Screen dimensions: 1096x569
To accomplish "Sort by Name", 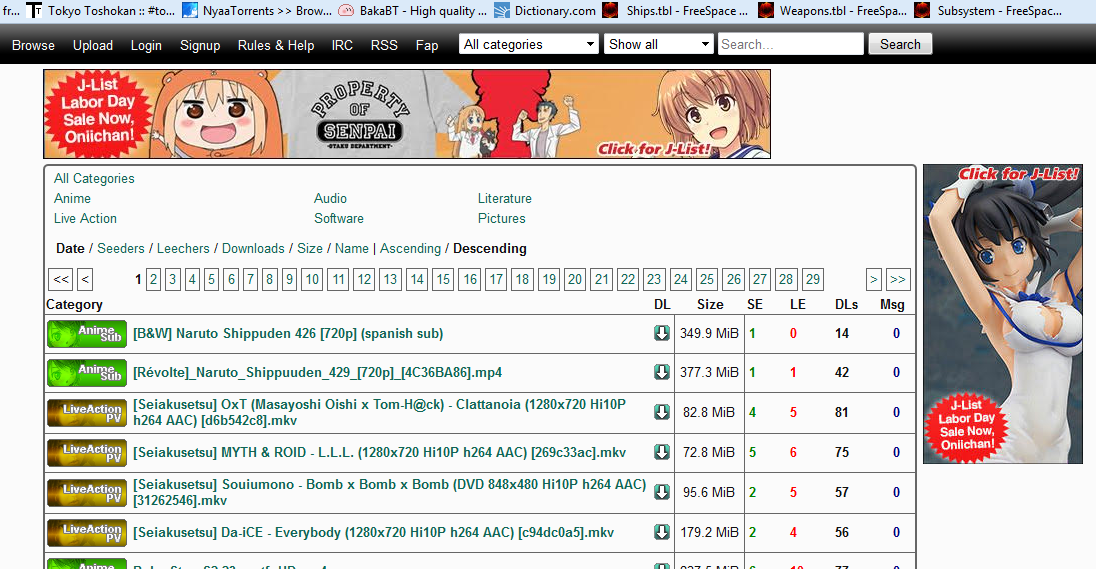I will point(352,248).
